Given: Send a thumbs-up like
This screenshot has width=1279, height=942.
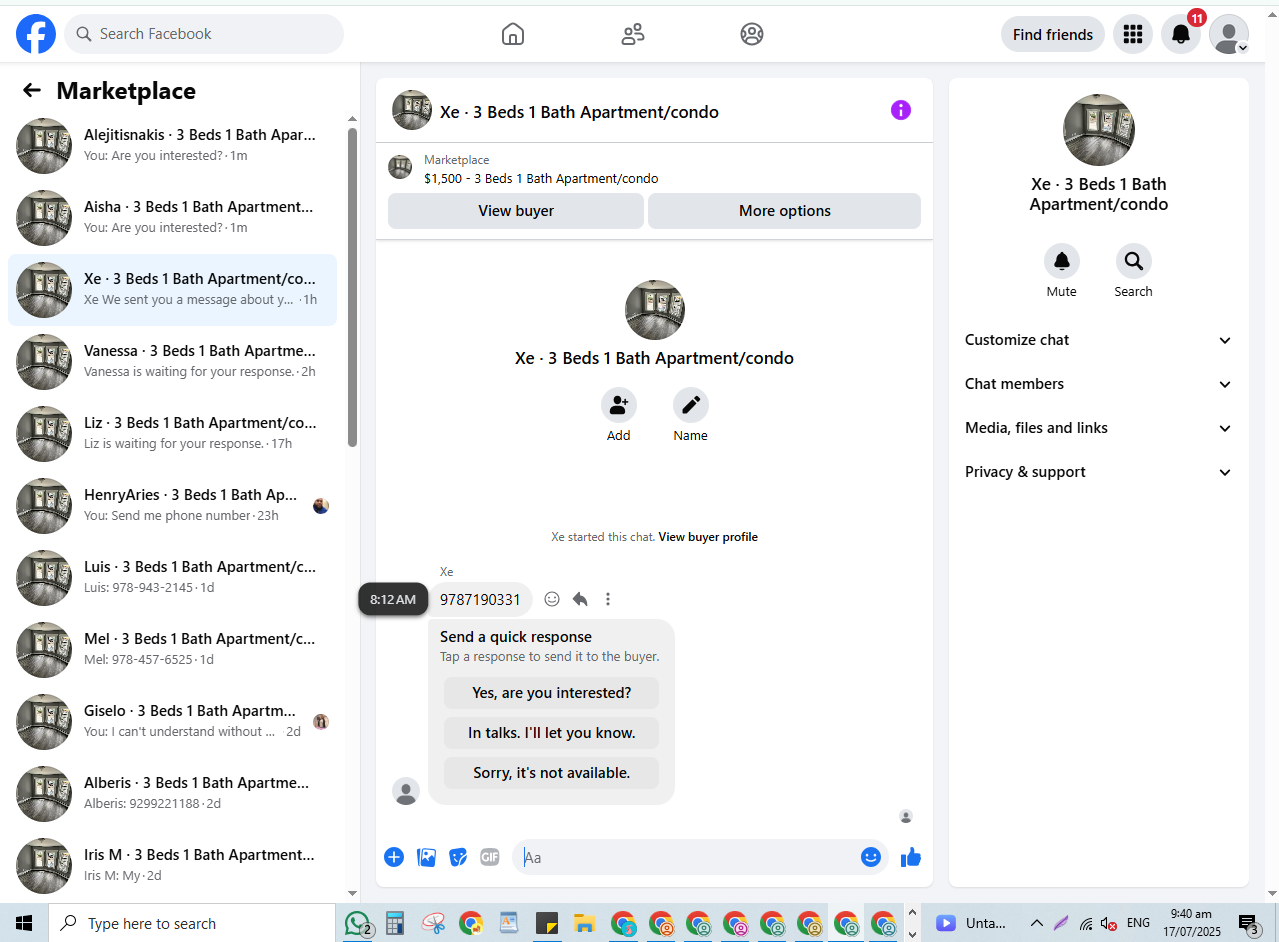Looking at the screenshot, I should pyautogui.click(x=911, y=857).
